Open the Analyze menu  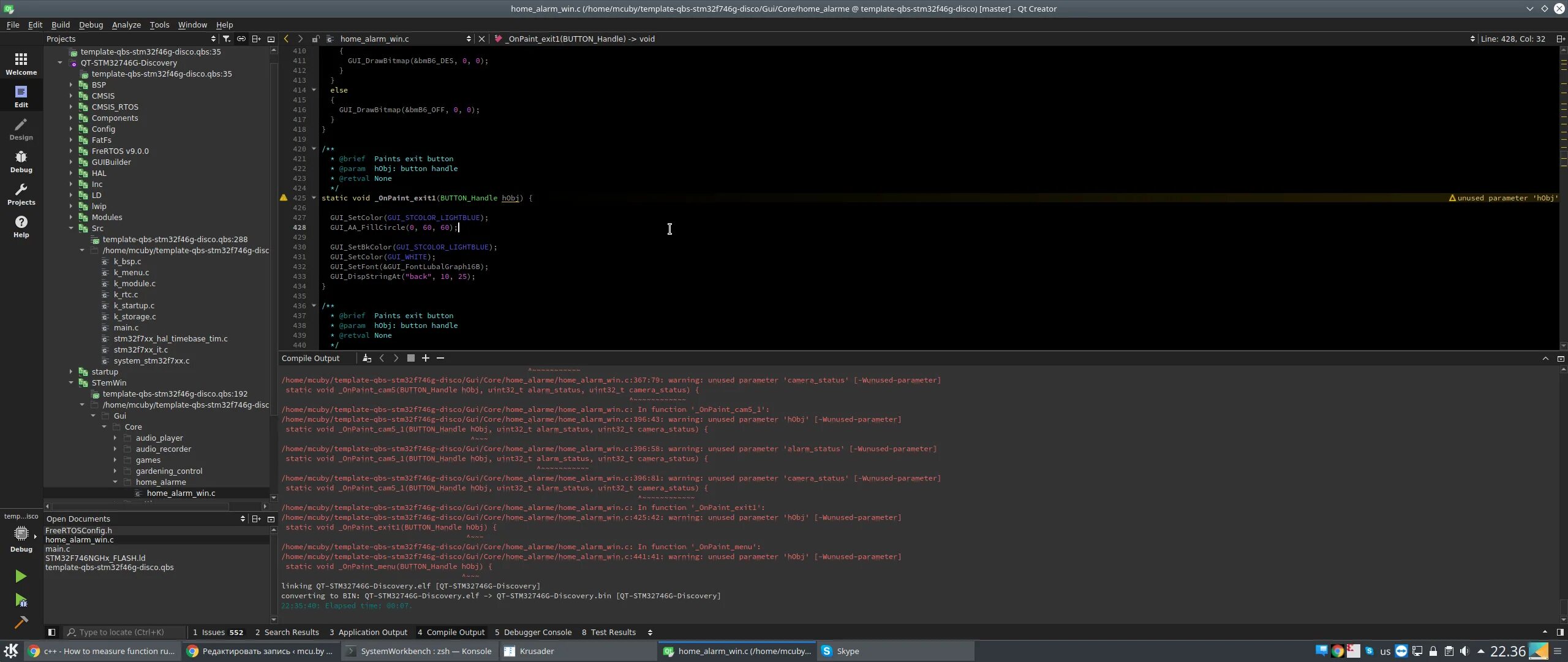coord(126,25)
